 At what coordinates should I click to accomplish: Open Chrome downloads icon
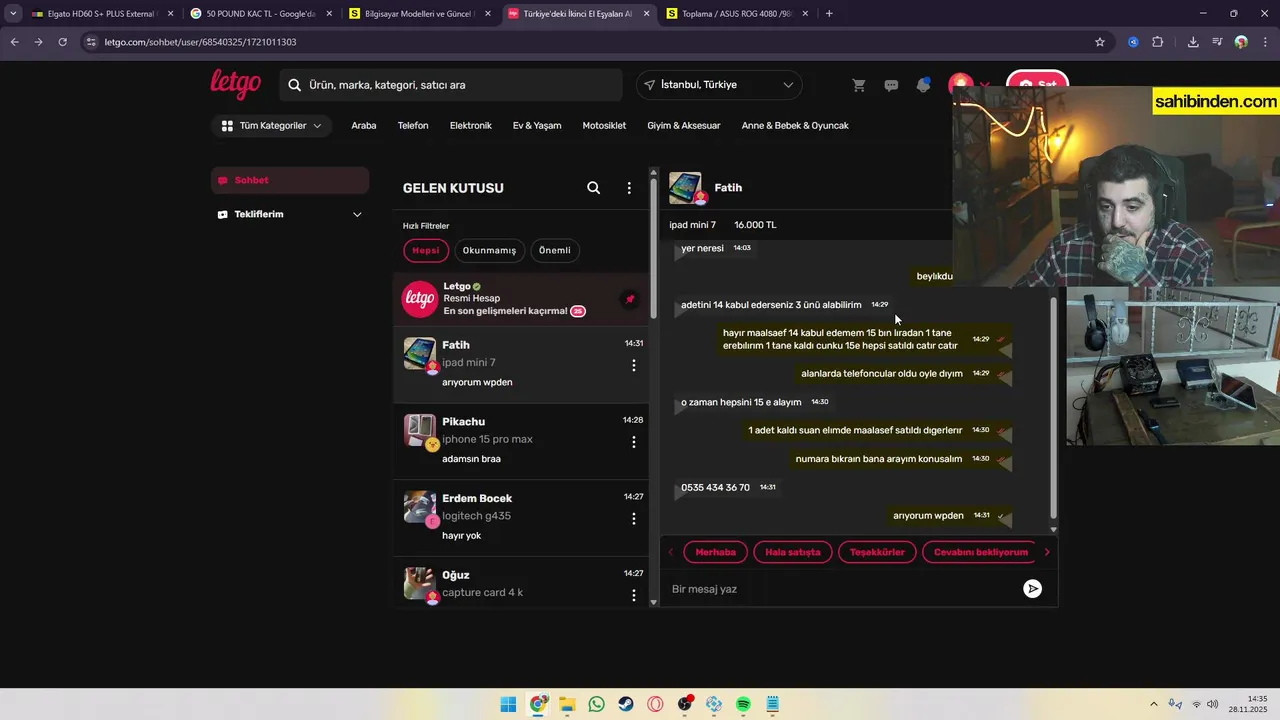pyautogui.click(x=1193, y=42)
